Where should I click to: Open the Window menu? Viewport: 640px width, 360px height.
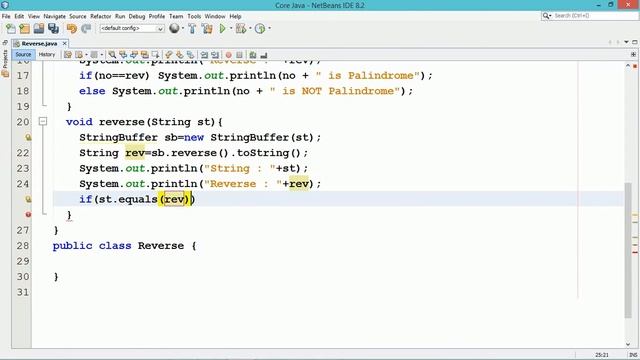[x=215, y=16]
